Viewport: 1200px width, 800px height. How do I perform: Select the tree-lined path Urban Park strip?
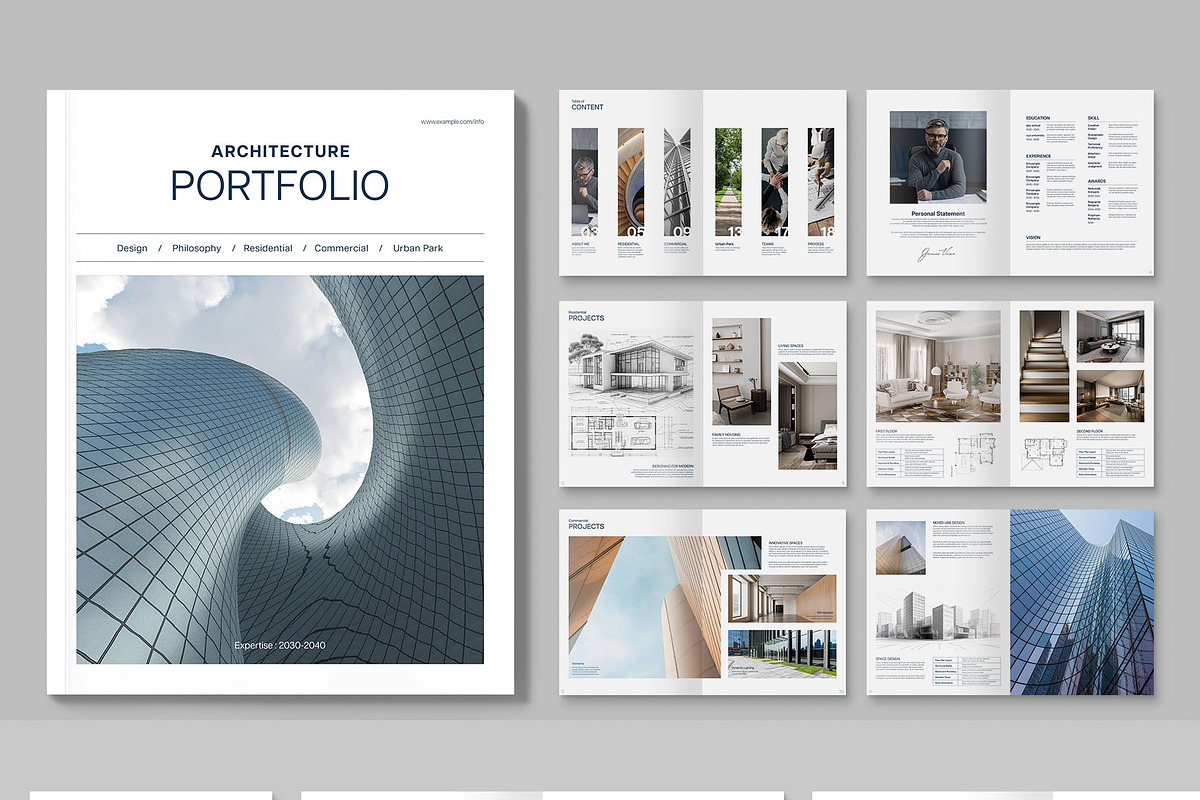coord(728,180)
